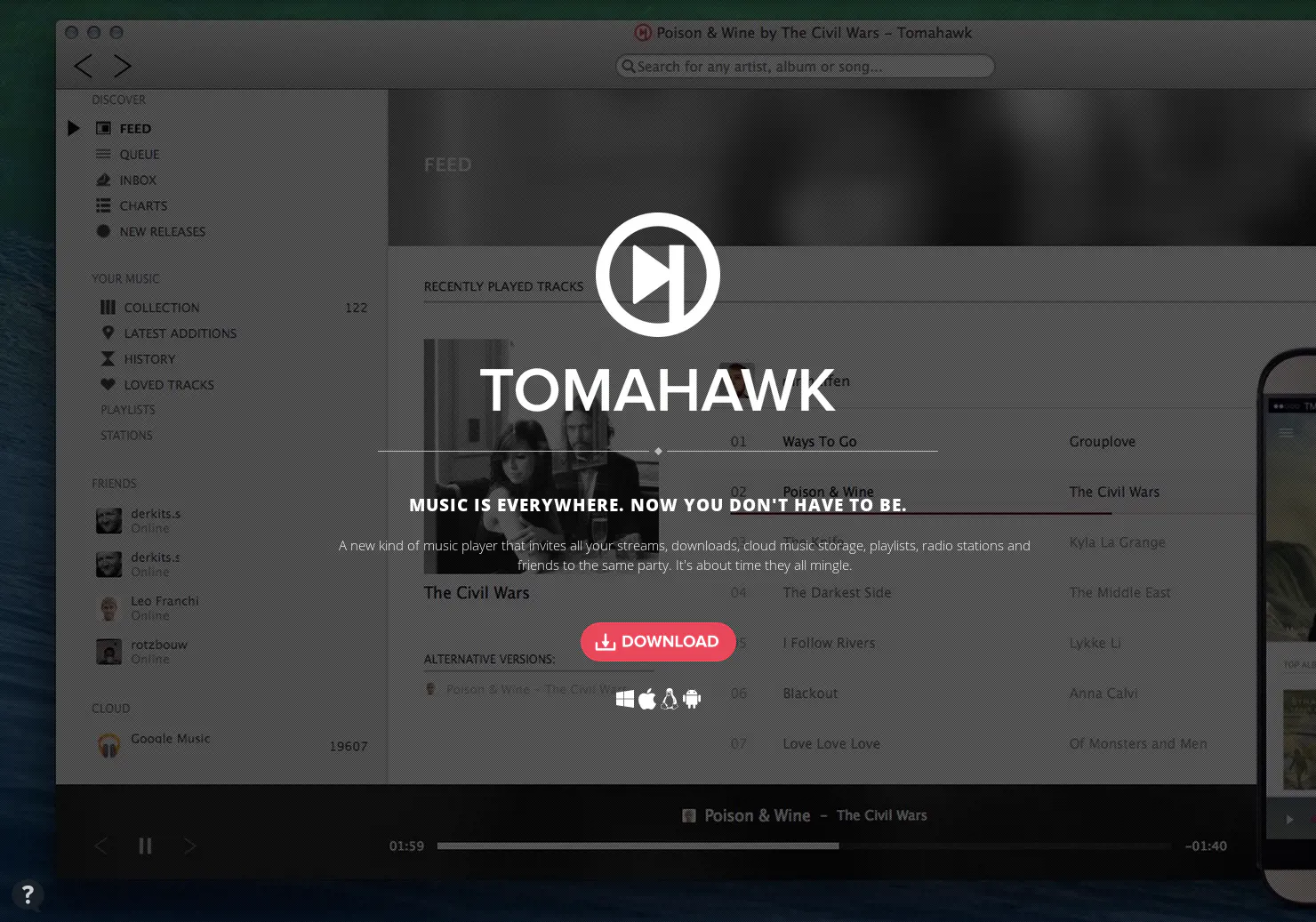Click the red Download button
This screenshot has height=922, width=1316.
658,642
